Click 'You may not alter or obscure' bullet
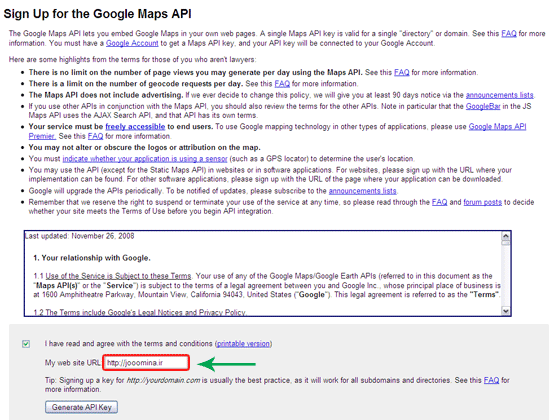The image size is (550, 420). [x=145, y=147]
